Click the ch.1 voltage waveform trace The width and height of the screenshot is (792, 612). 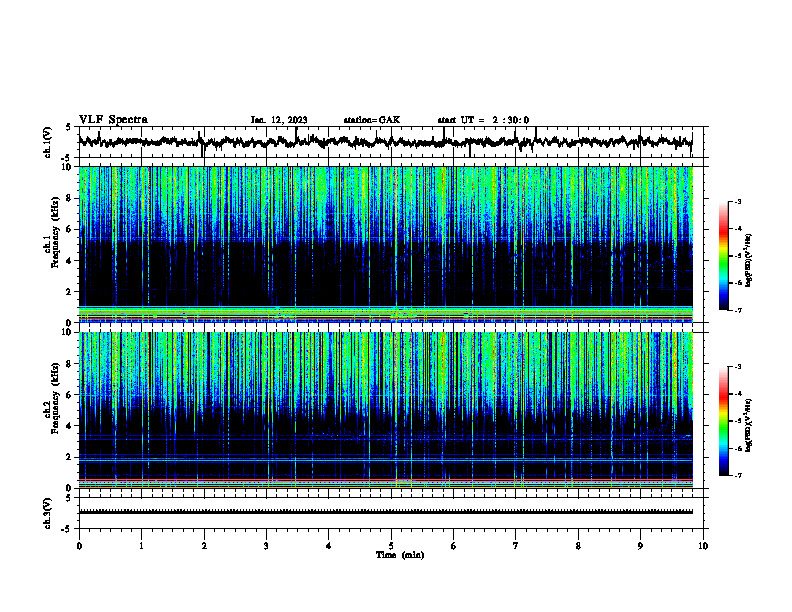(385, 142)
